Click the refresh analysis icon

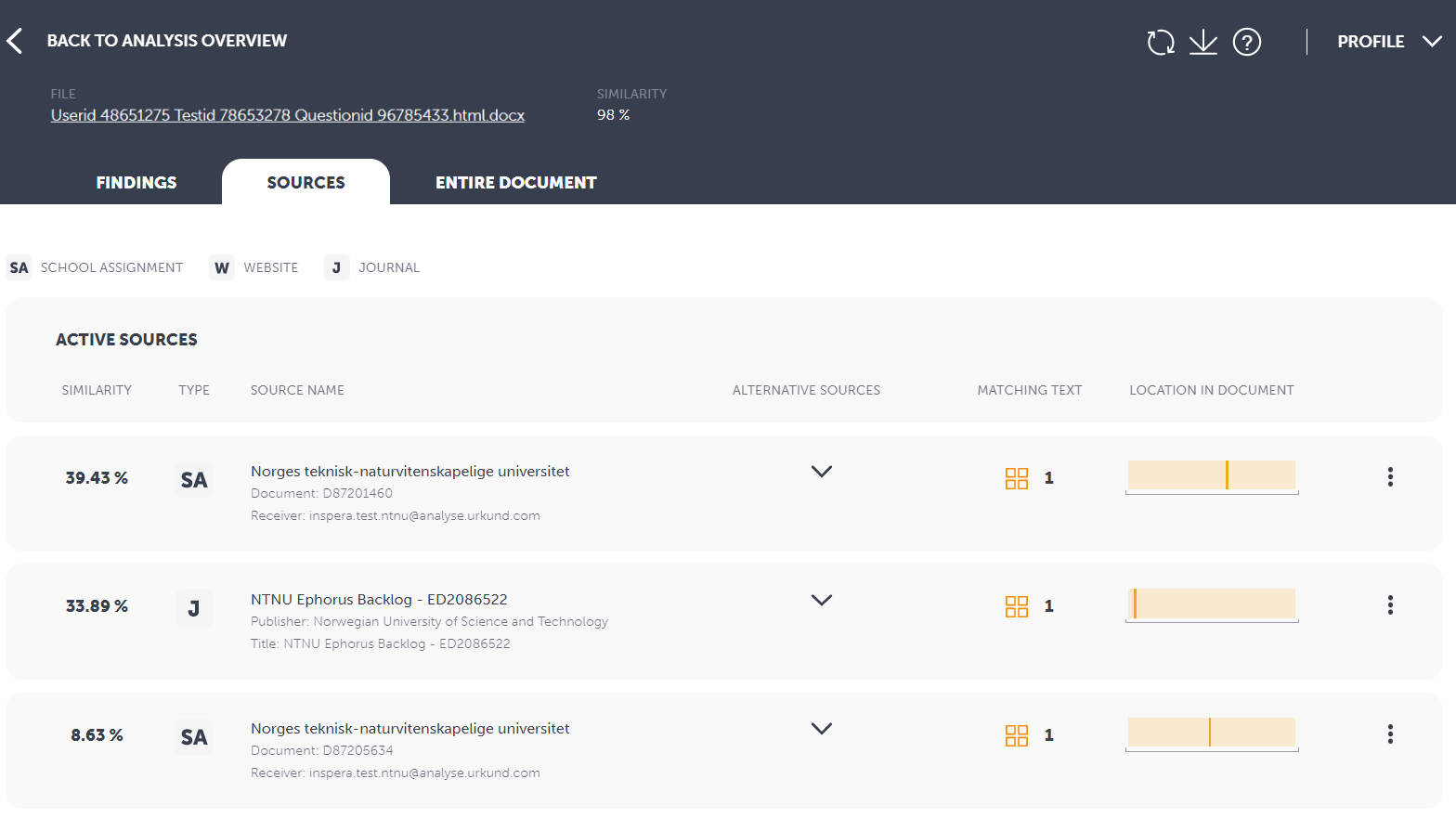pyautogui.click(x=1161, y=42)
